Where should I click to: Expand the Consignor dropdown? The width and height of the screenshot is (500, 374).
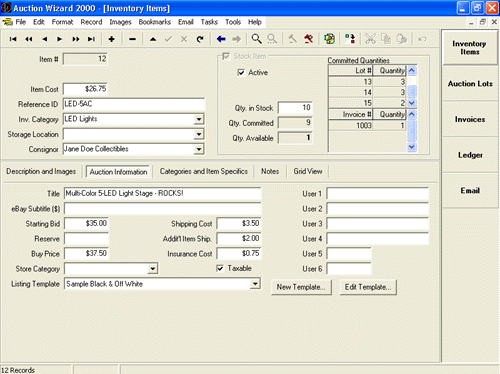[199, 149]
